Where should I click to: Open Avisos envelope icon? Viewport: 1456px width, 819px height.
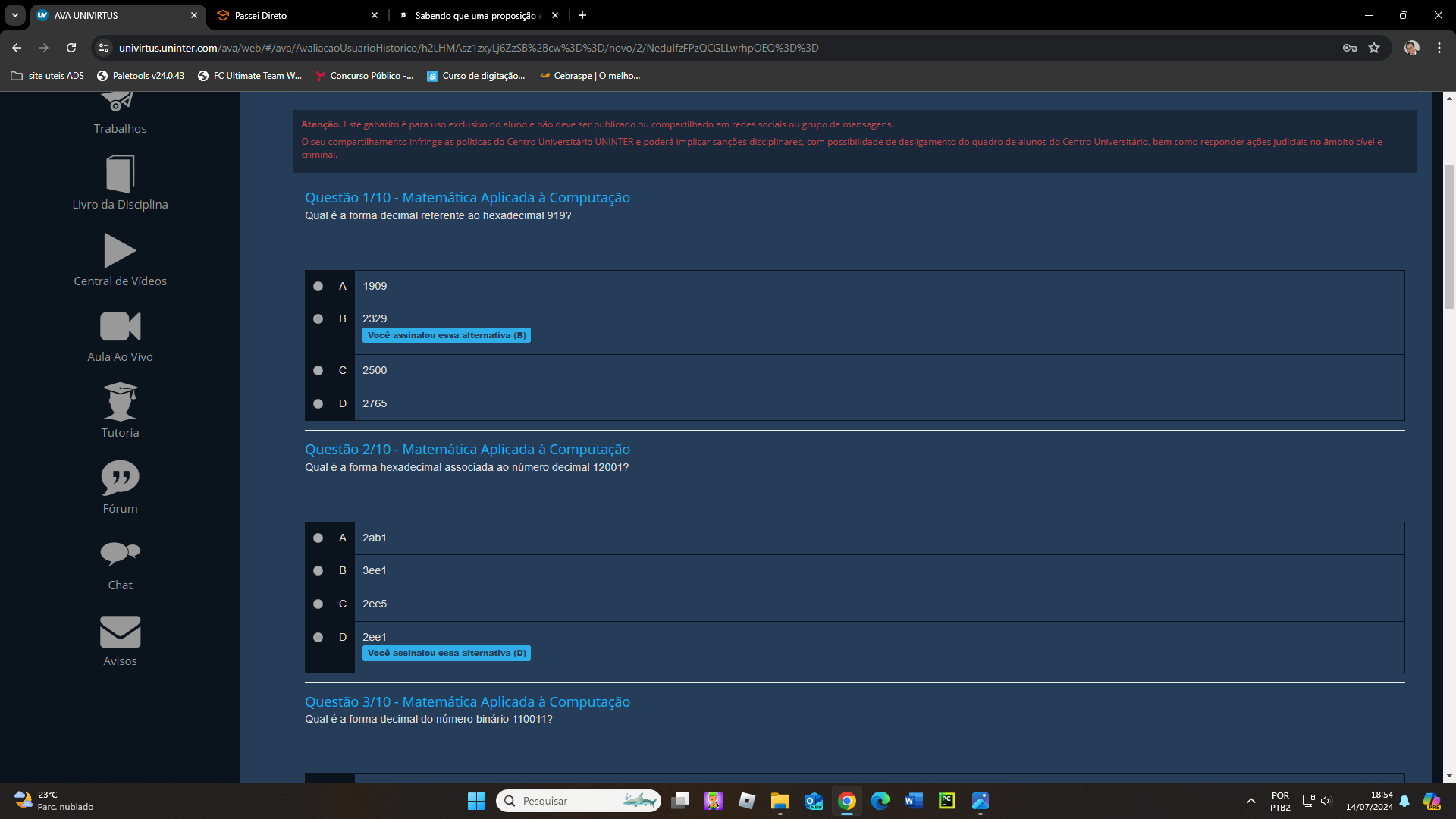coord(120,632)
